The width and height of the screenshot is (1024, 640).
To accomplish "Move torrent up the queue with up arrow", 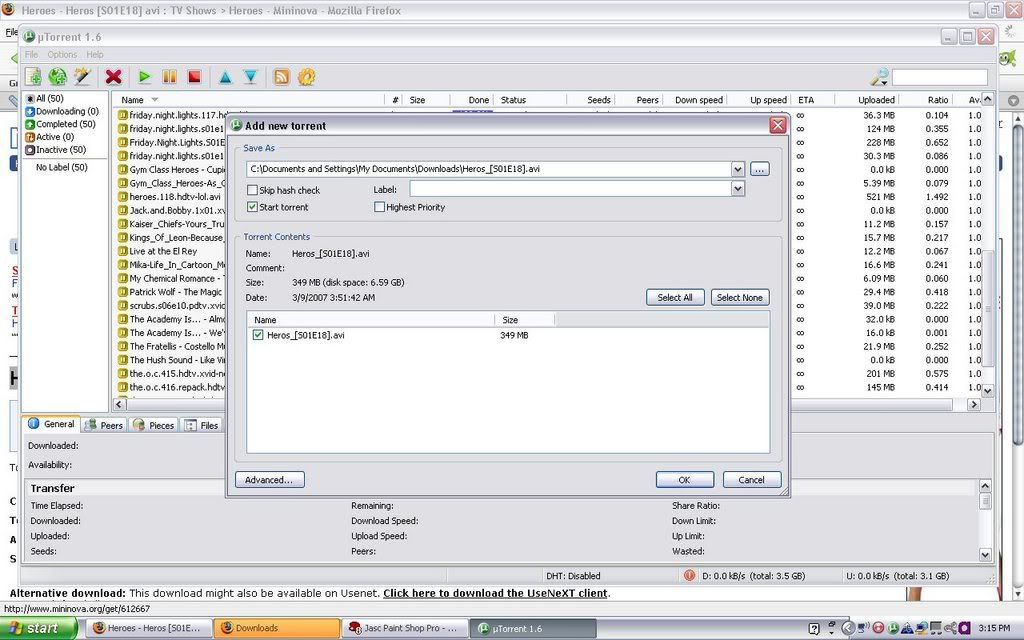I will click(225, 77).
